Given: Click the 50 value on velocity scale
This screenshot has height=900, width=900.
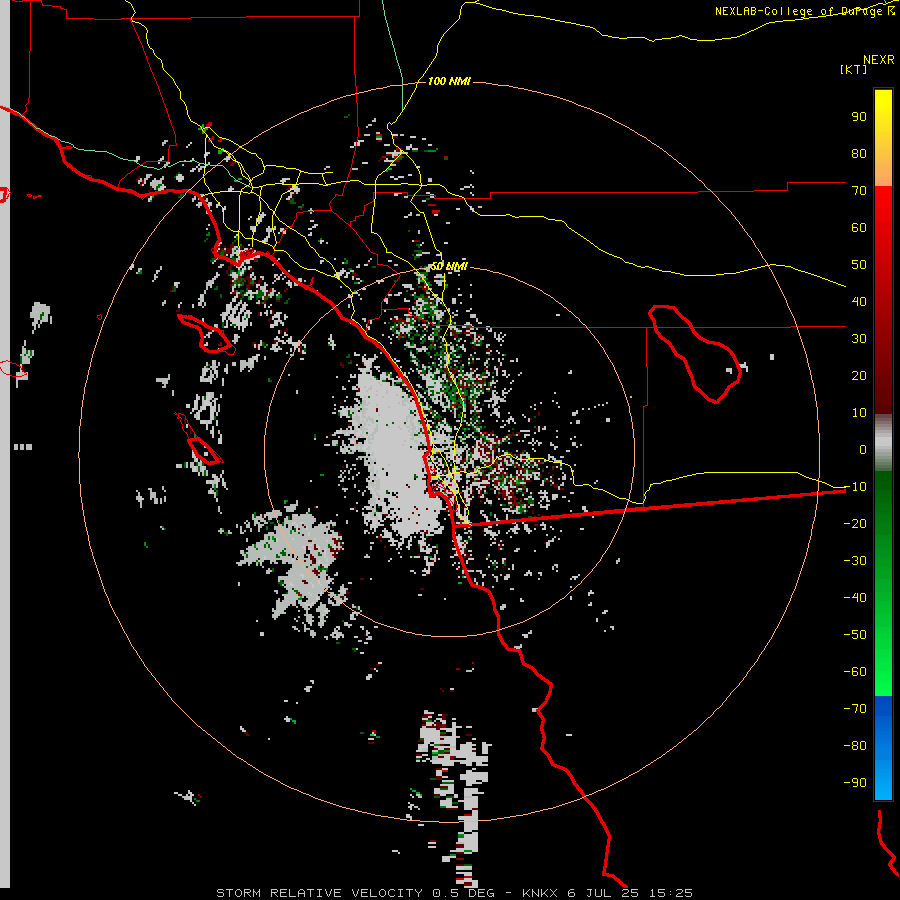Looking at the screenshot, I should [x=859, y=265].
